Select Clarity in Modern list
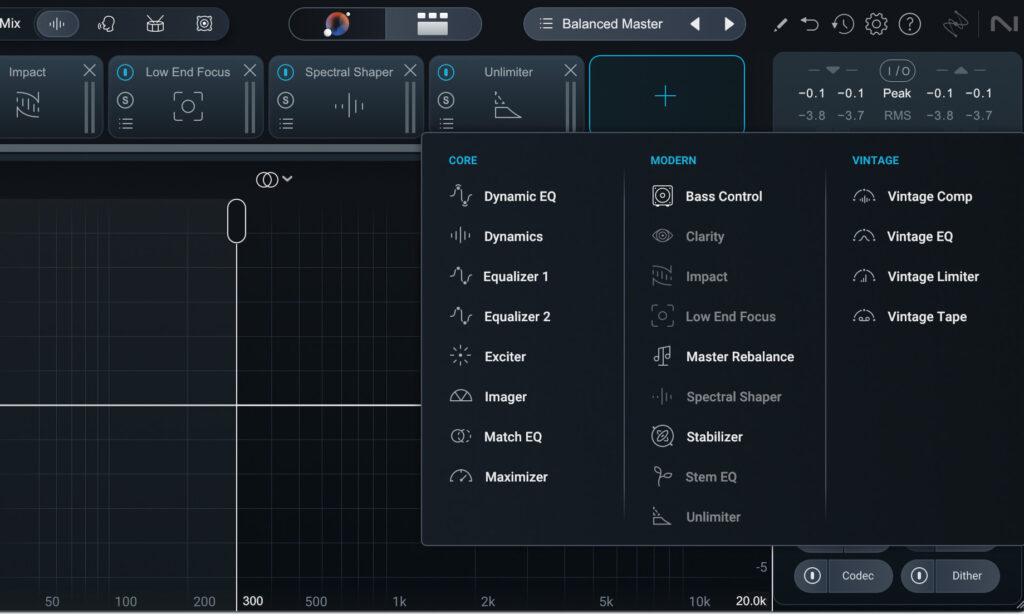Image resolution: width=1024 pixels, height=614 pixels. coord(688,236)
